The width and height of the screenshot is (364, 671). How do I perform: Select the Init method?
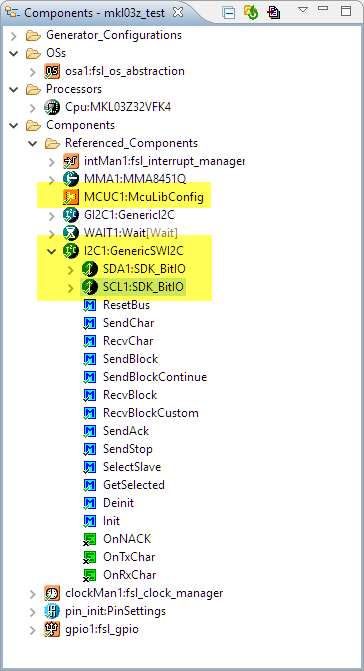pyautogui.click(x=111, y=521)
